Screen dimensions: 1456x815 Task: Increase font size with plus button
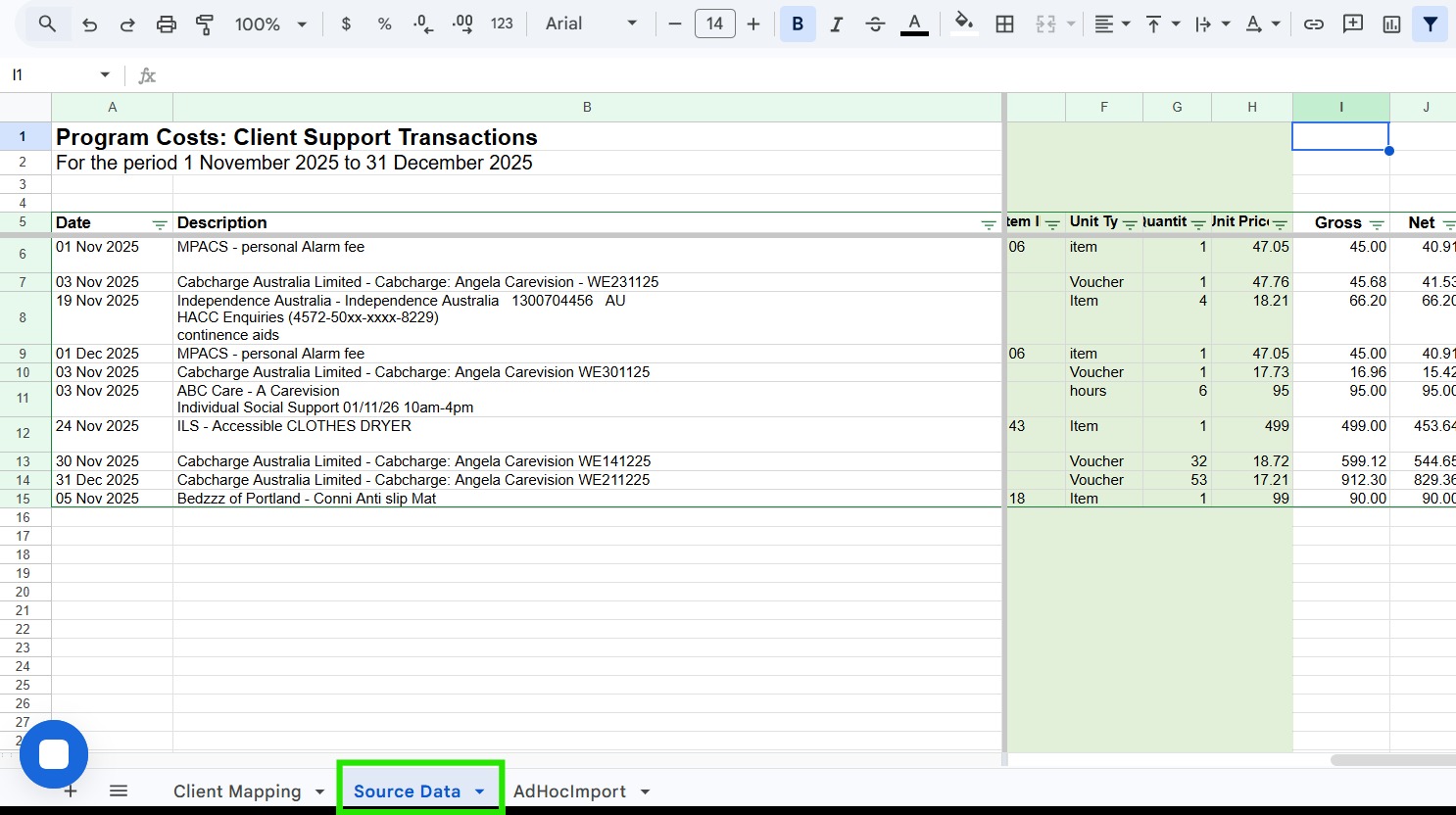[753, 24]
